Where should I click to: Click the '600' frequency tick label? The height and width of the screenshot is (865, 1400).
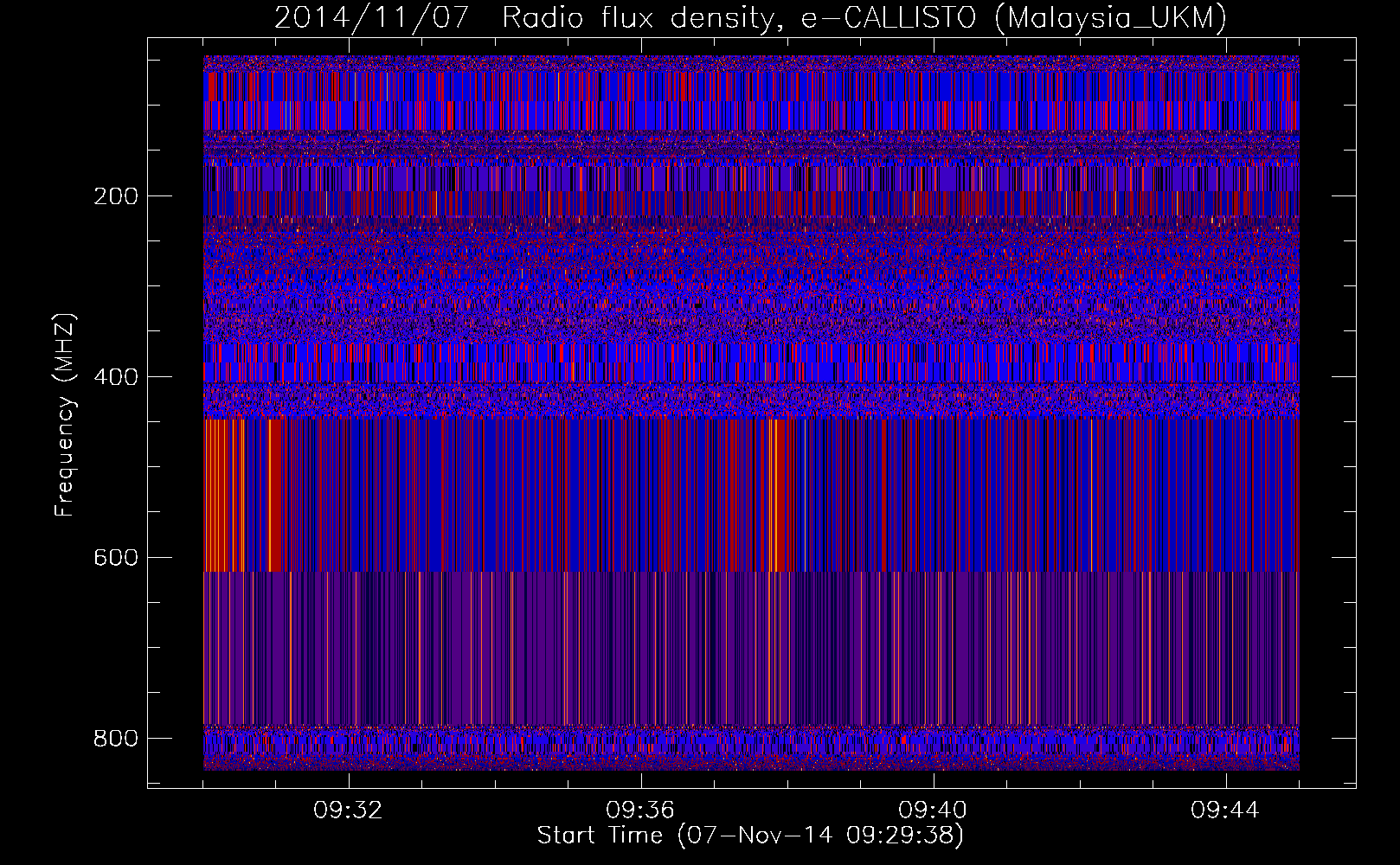click(x=115, y=558)
